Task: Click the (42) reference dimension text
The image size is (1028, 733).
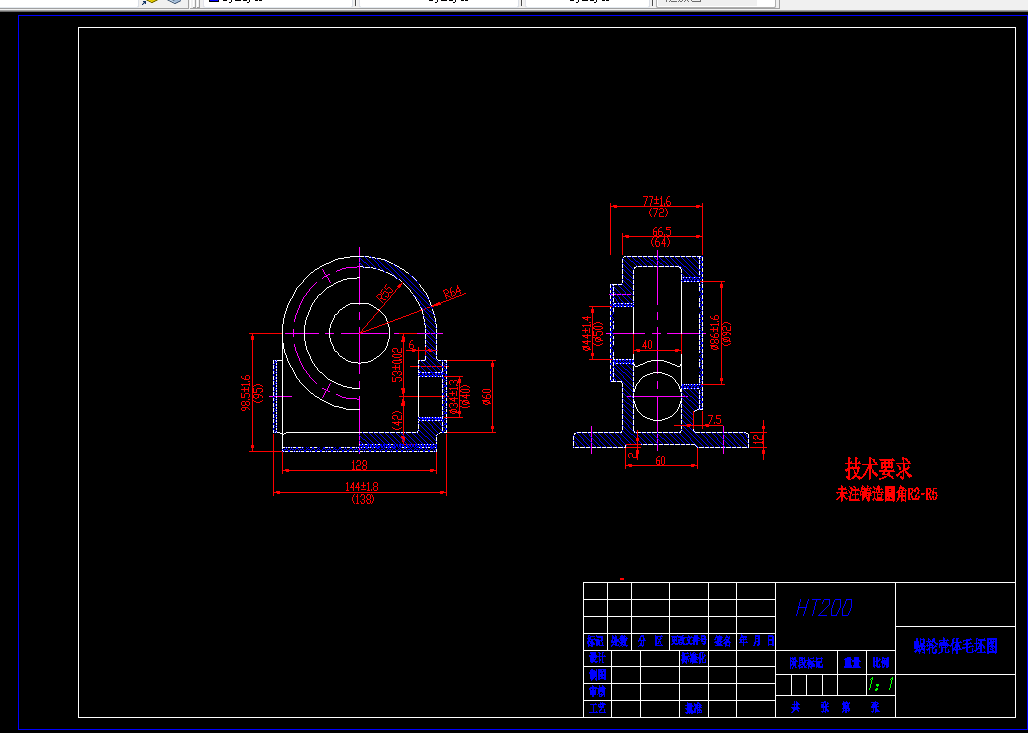Action: (397, 420)
